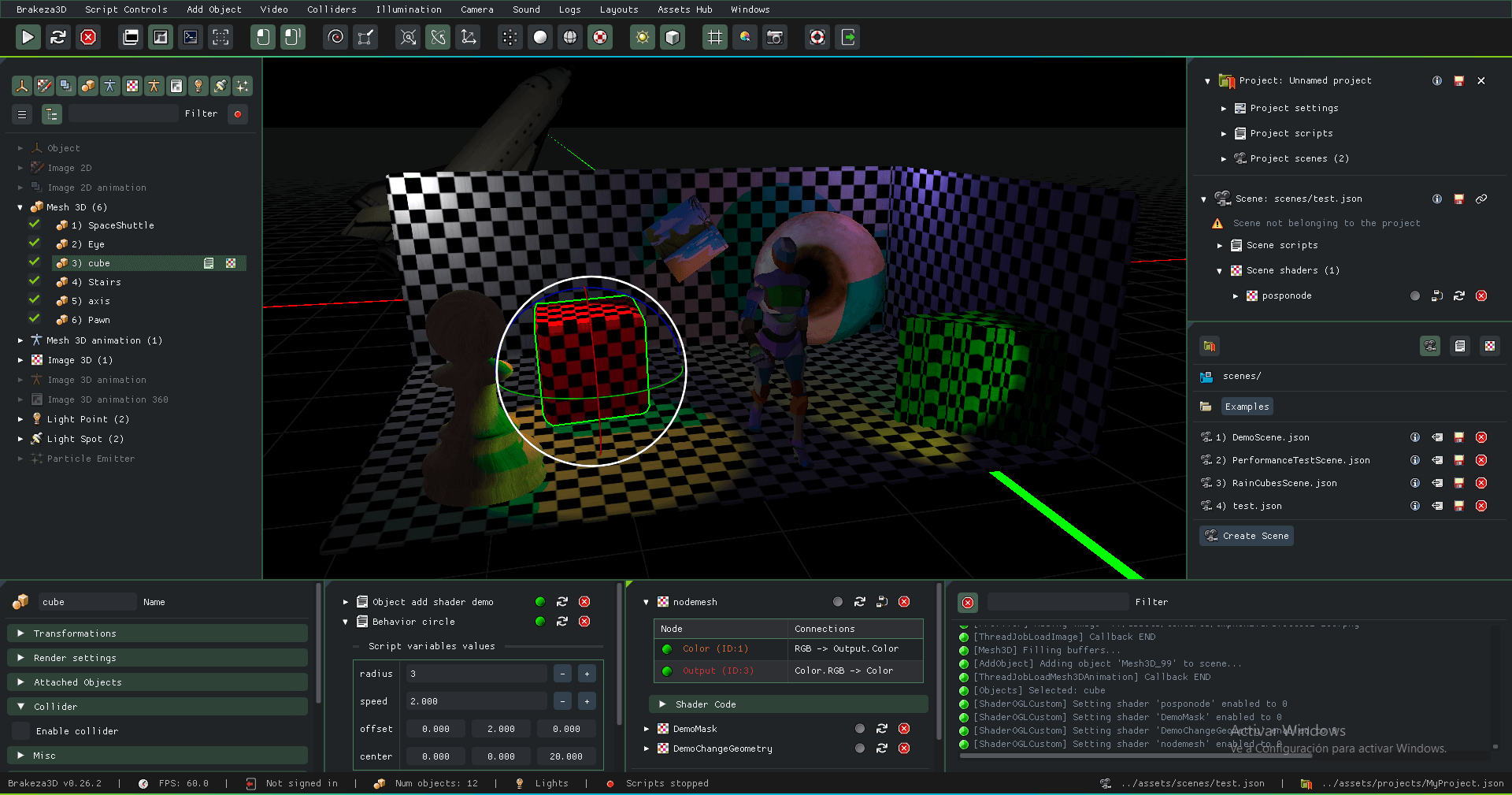The height and width of the screenshot is (795, 1512).
Task: Click the red stop scripts icon
Action: (x=88, y=37)
